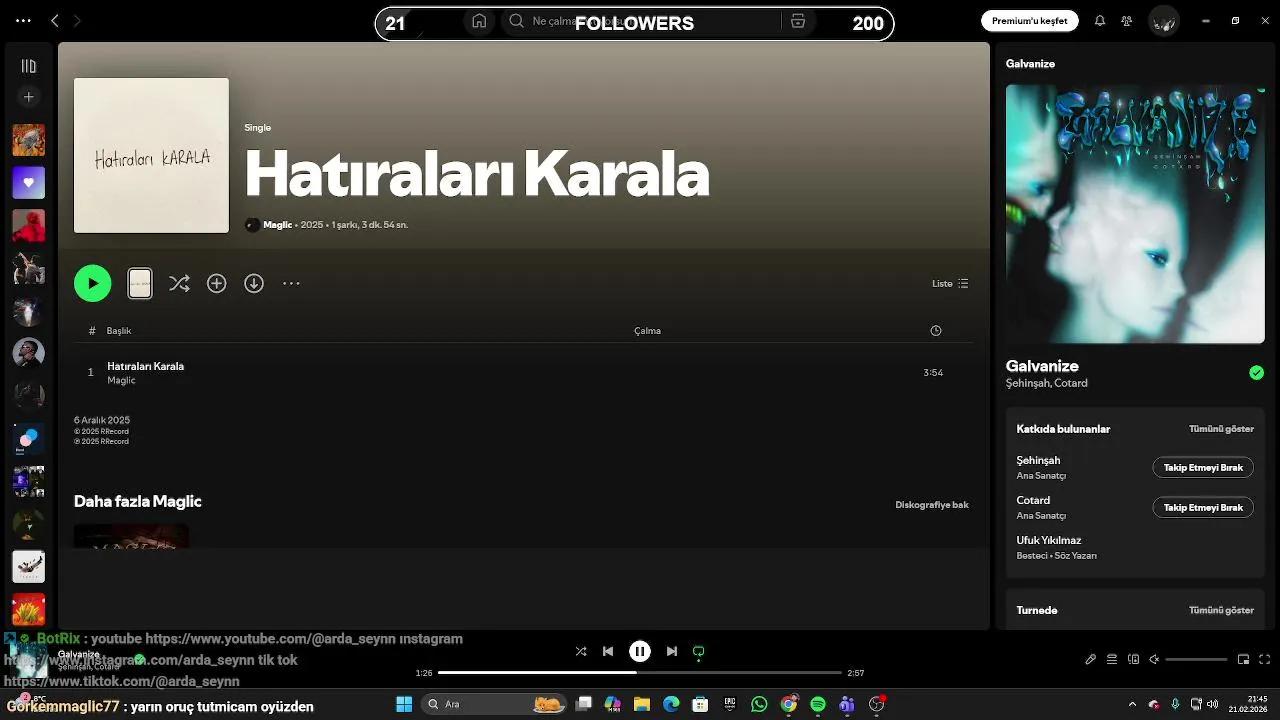Open miniplayer icon
Screen dimensions: 1280x720
pos(1244,659)
